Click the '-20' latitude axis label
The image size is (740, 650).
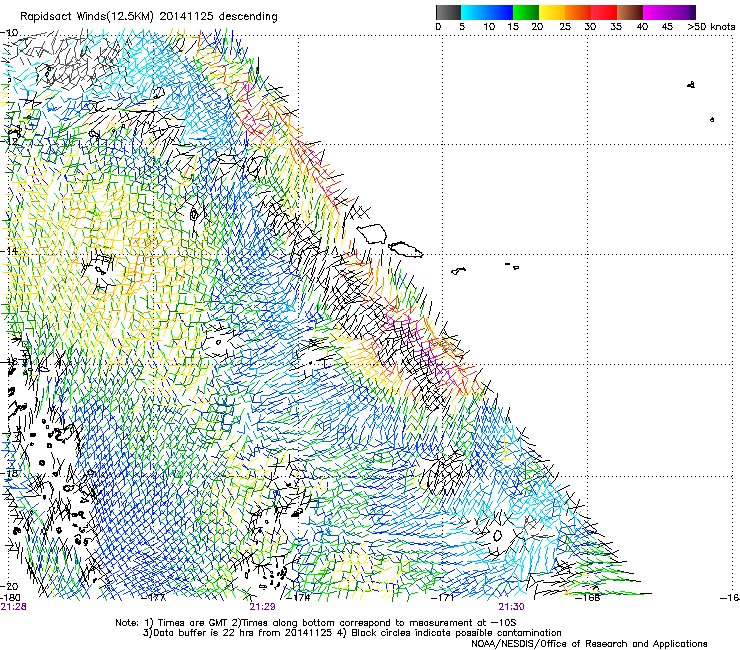9,586
